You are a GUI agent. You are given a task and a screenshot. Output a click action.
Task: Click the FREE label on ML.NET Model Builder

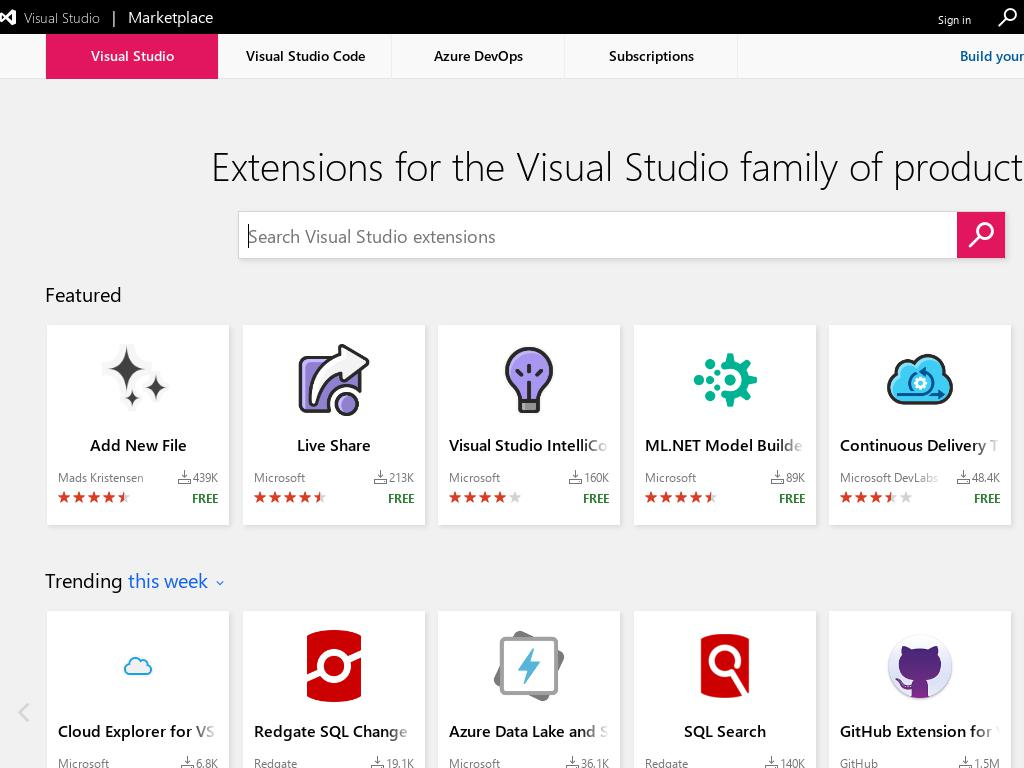pos(792,498)
